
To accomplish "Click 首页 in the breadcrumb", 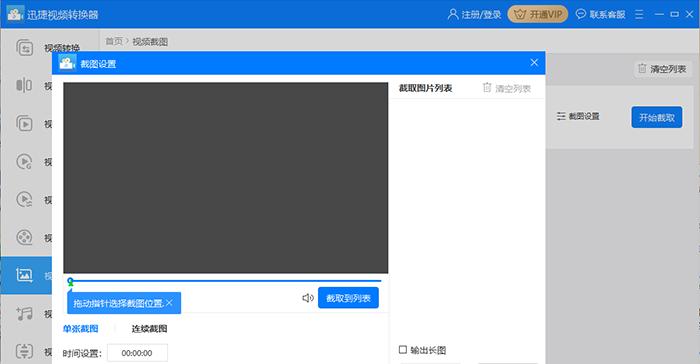I will pos(114,42).
